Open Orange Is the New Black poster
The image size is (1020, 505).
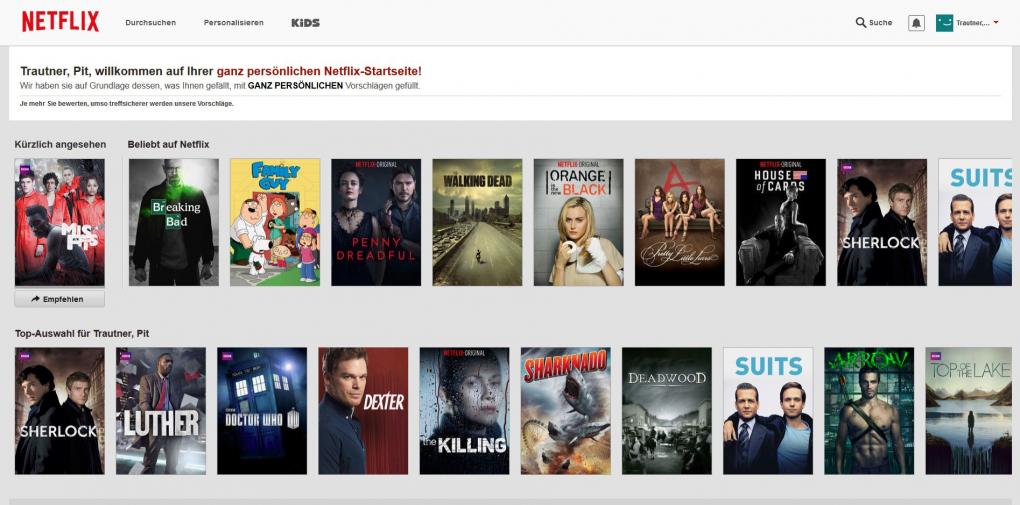578,223
